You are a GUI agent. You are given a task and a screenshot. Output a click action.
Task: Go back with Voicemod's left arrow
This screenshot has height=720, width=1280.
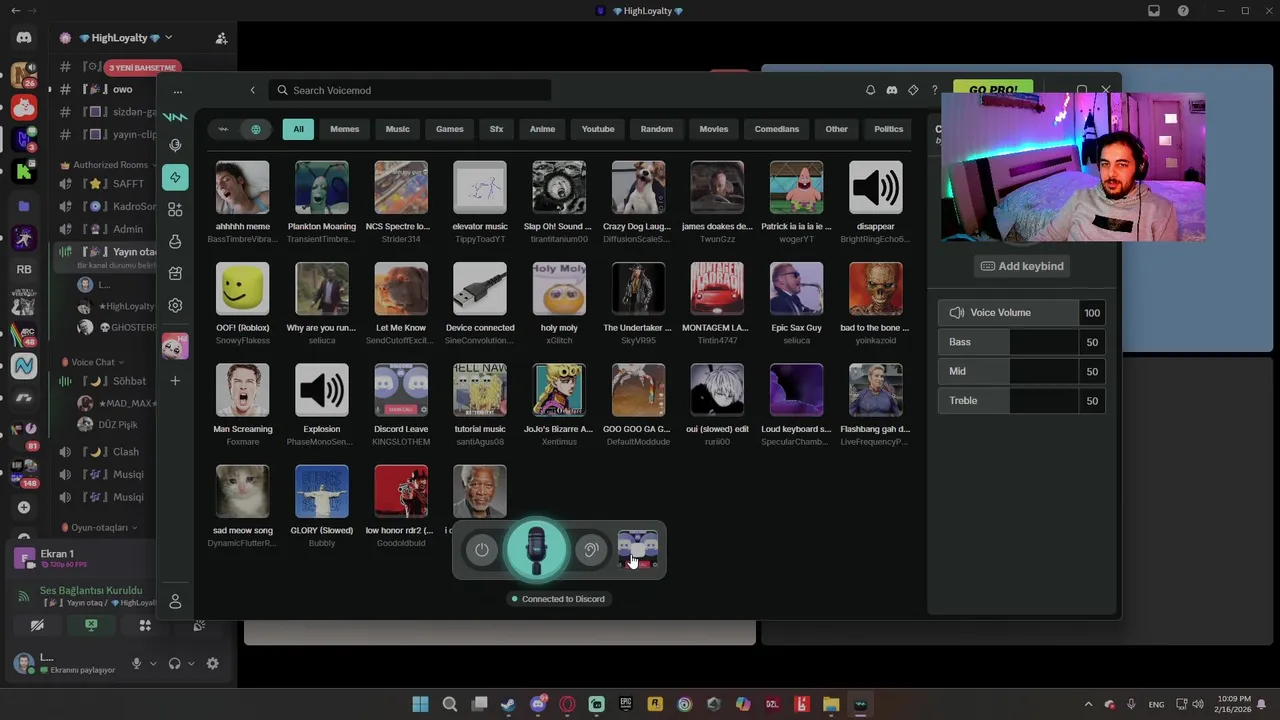(252, 90)
